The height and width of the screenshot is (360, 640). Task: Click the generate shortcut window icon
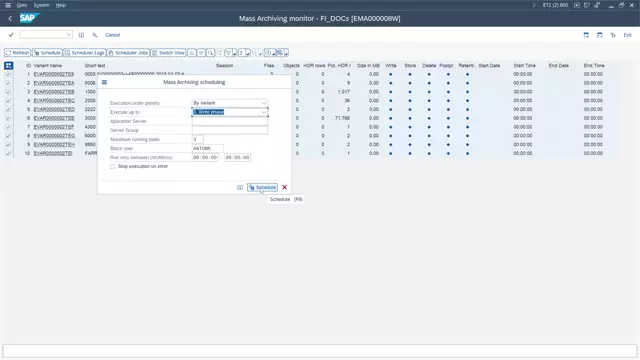(600, 35)
